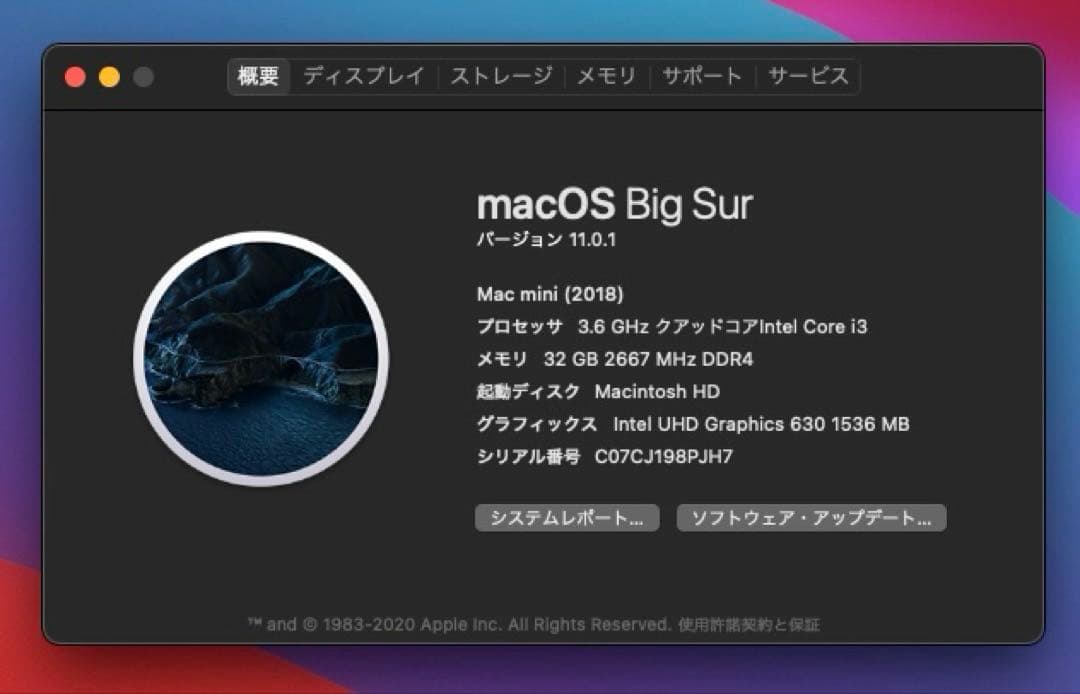The width and height of the screenshot is (1080, 694).
Task: Switch to the メモリ tab
Action: (606, 75)
